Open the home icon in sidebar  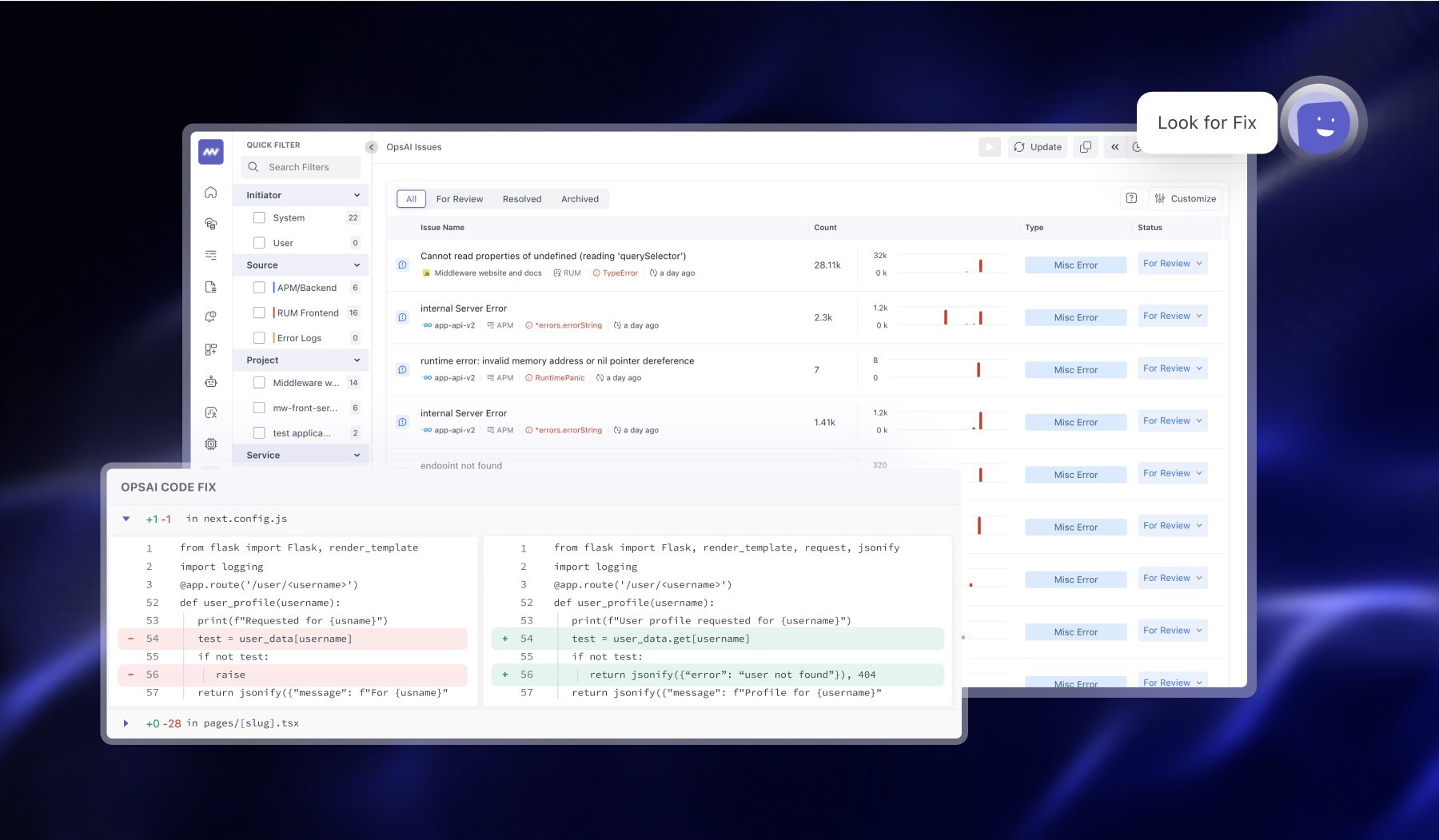tap(211, 193)
